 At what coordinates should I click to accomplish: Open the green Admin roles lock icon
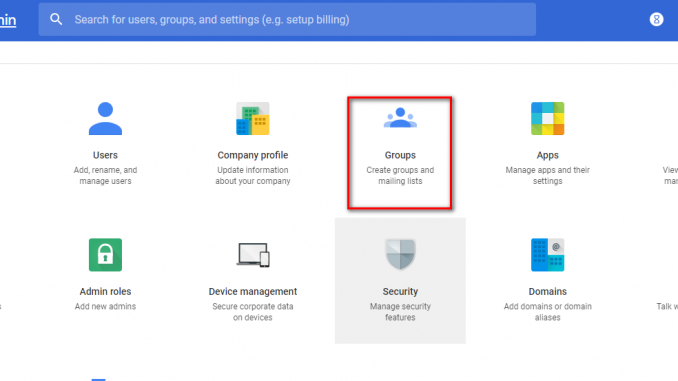pos(105,255)
